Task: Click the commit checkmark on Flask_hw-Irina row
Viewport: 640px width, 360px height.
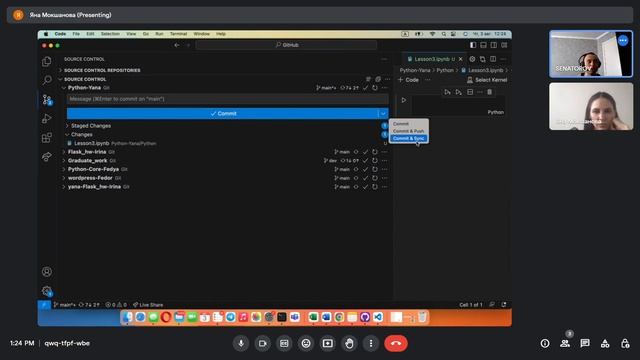Action: (365, 152)
